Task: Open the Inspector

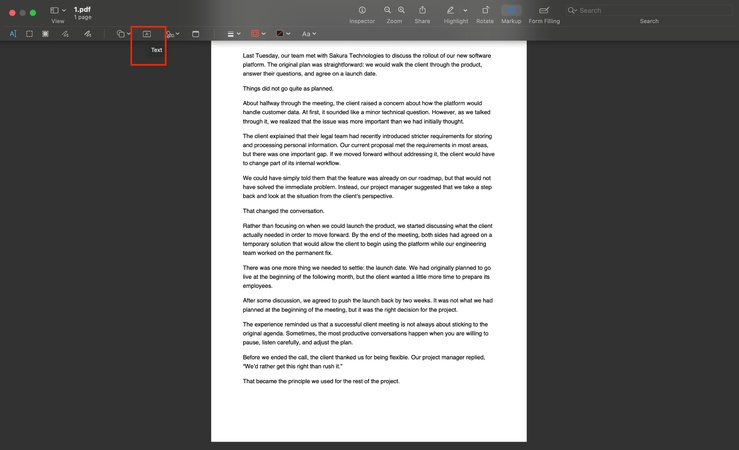Action: tap(362, 10)
